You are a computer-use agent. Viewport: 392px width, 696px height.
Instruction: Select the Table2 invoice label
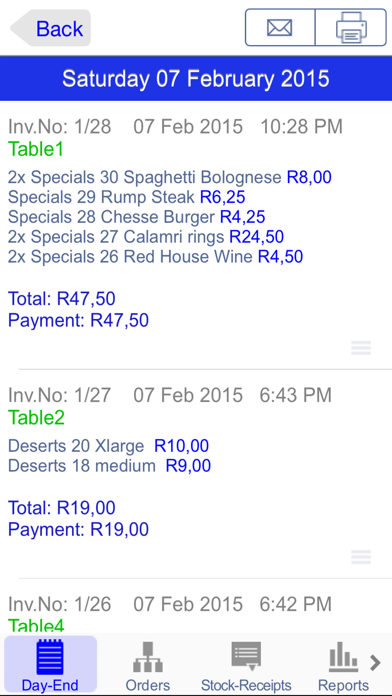pos(36,417)
